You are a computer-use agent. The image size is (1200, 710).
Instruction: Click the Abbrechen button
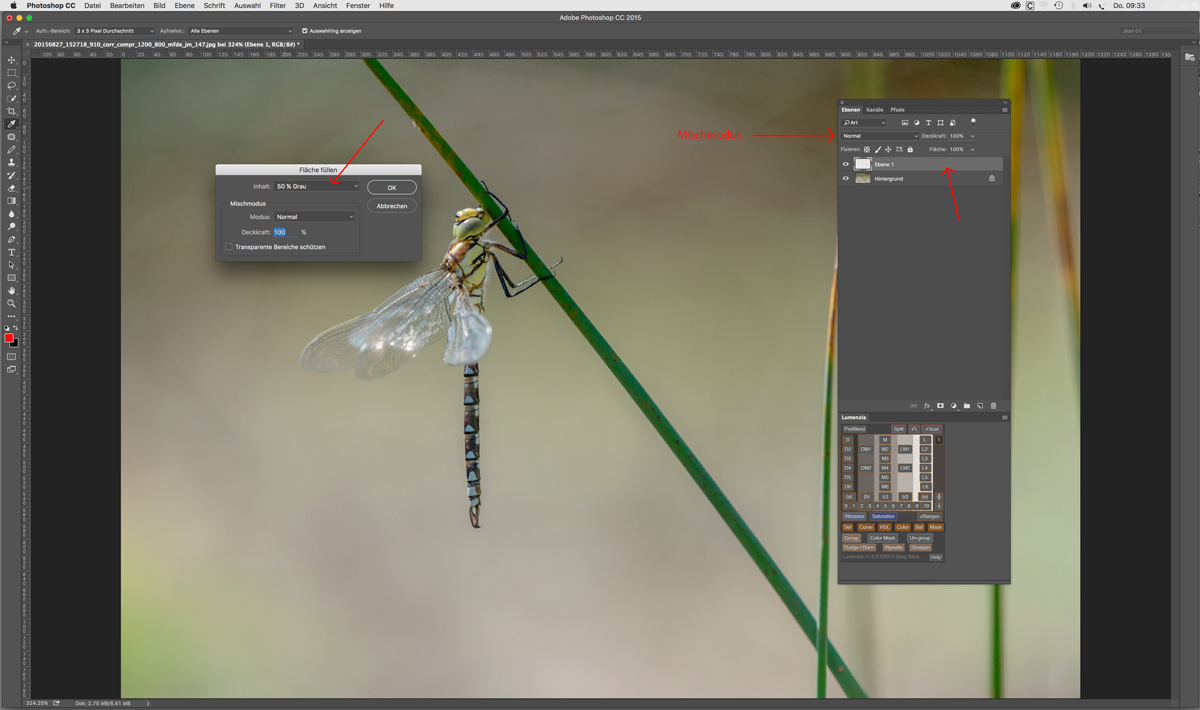click(392, 206)
